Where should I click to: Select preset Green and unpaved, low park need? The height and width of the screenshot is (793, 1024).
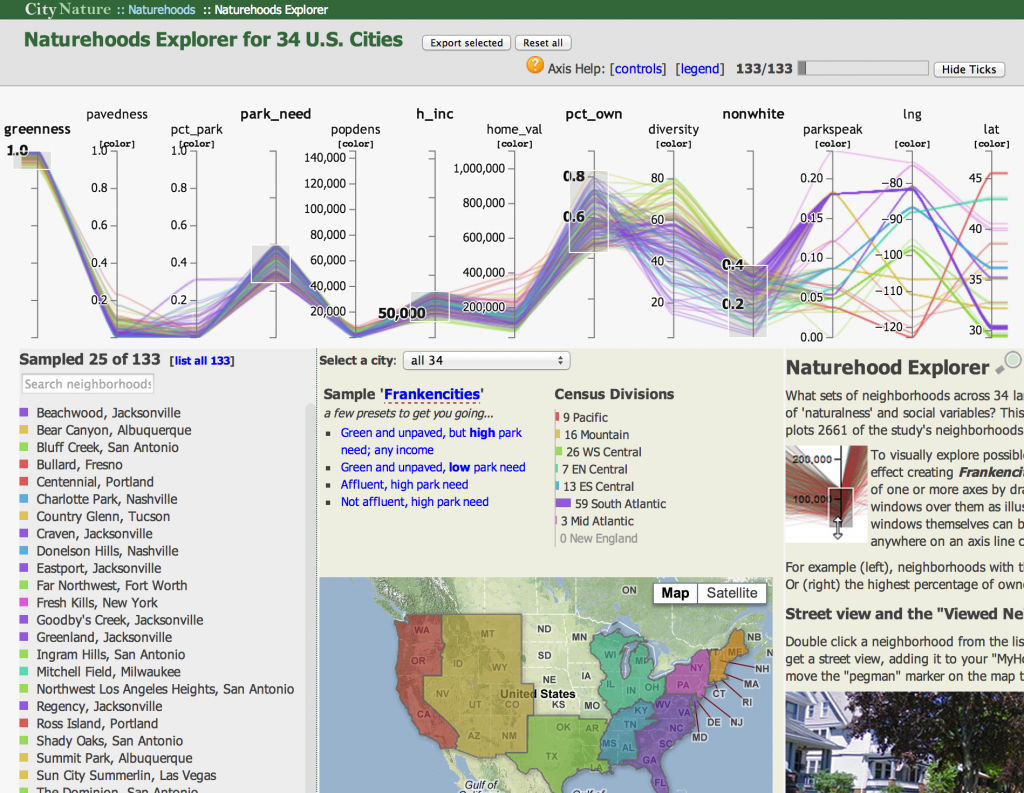tap(432, 467)
